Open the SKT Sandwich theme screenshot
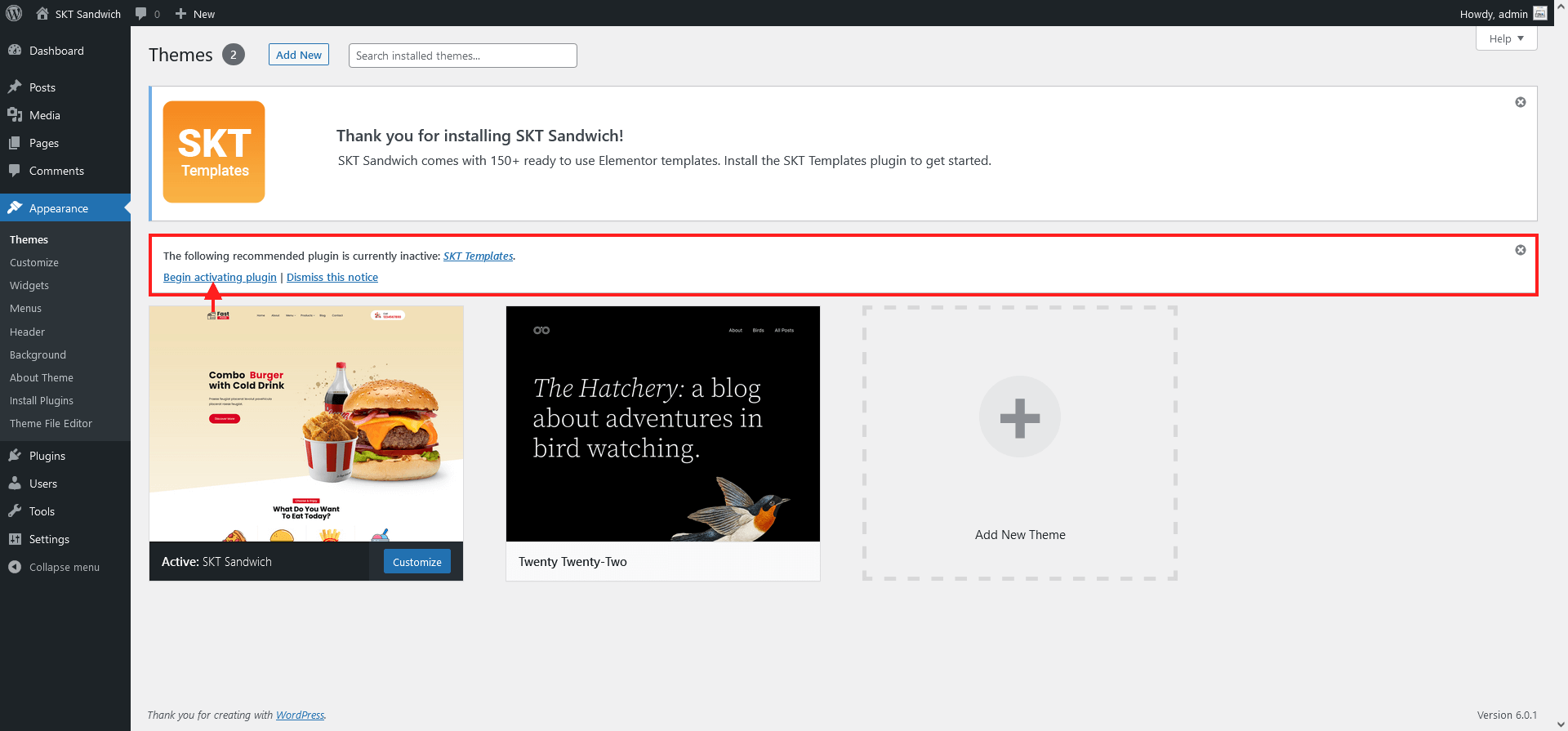The width and height of the screenshot is (1568, 731). (x=306, y=424)
